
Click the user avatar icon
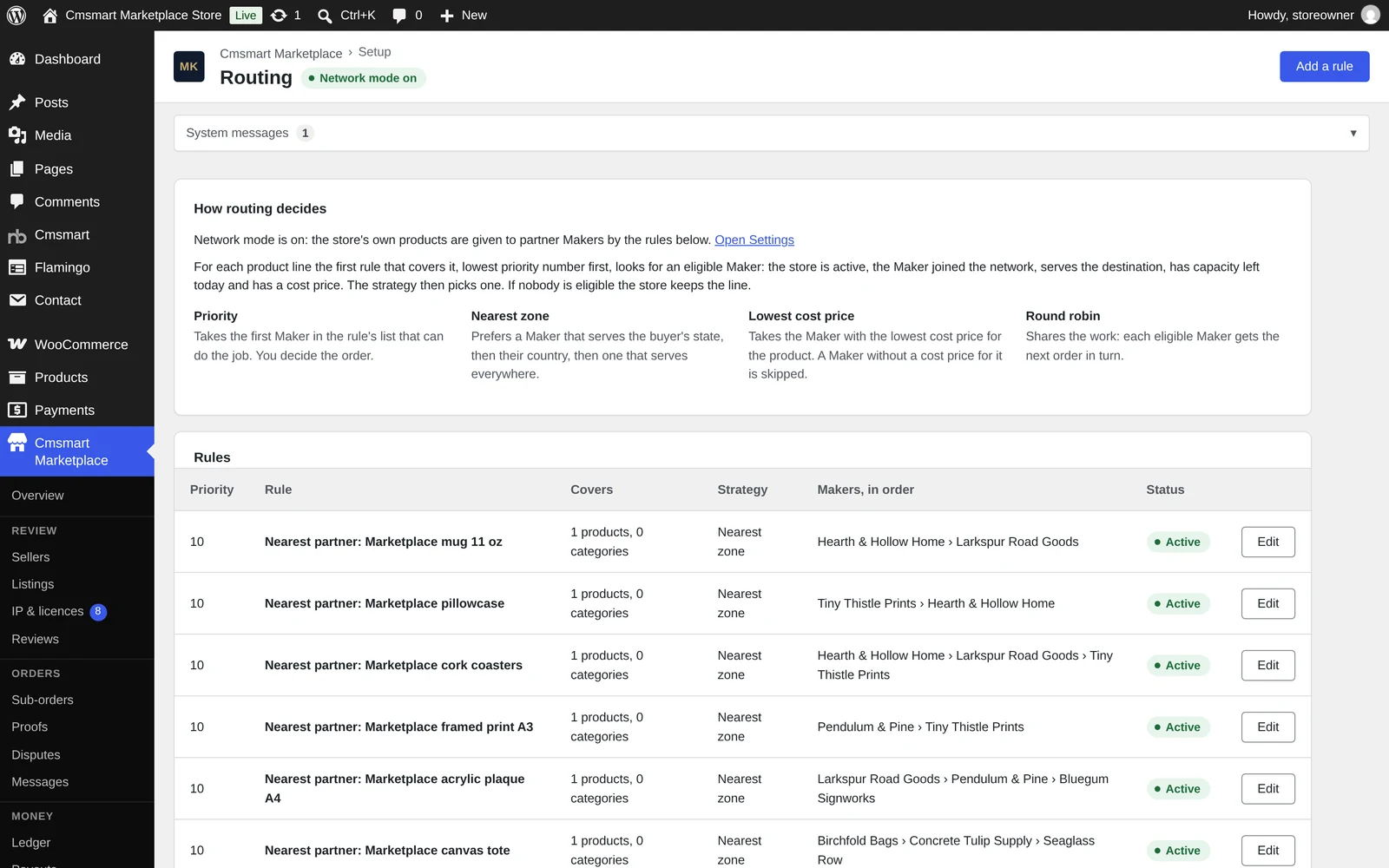pos(1371,15)
